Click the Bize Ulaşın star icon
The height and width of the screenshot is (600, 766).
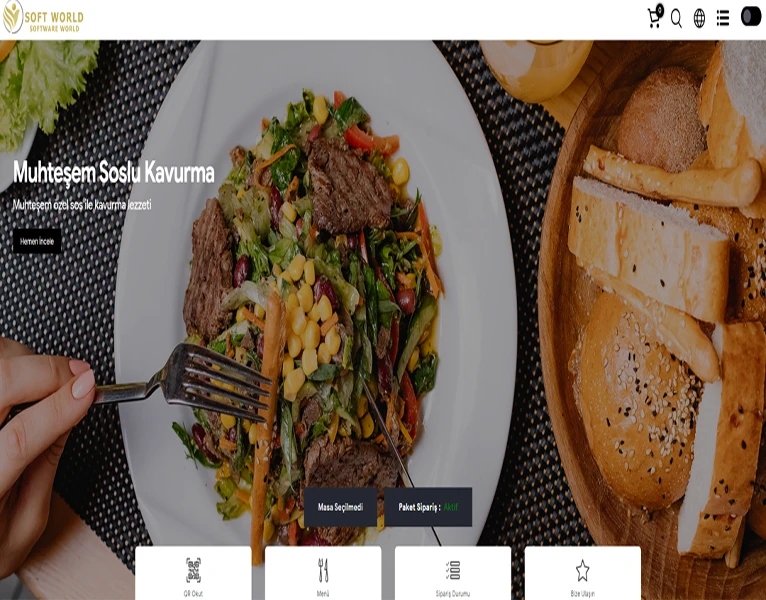582,570
